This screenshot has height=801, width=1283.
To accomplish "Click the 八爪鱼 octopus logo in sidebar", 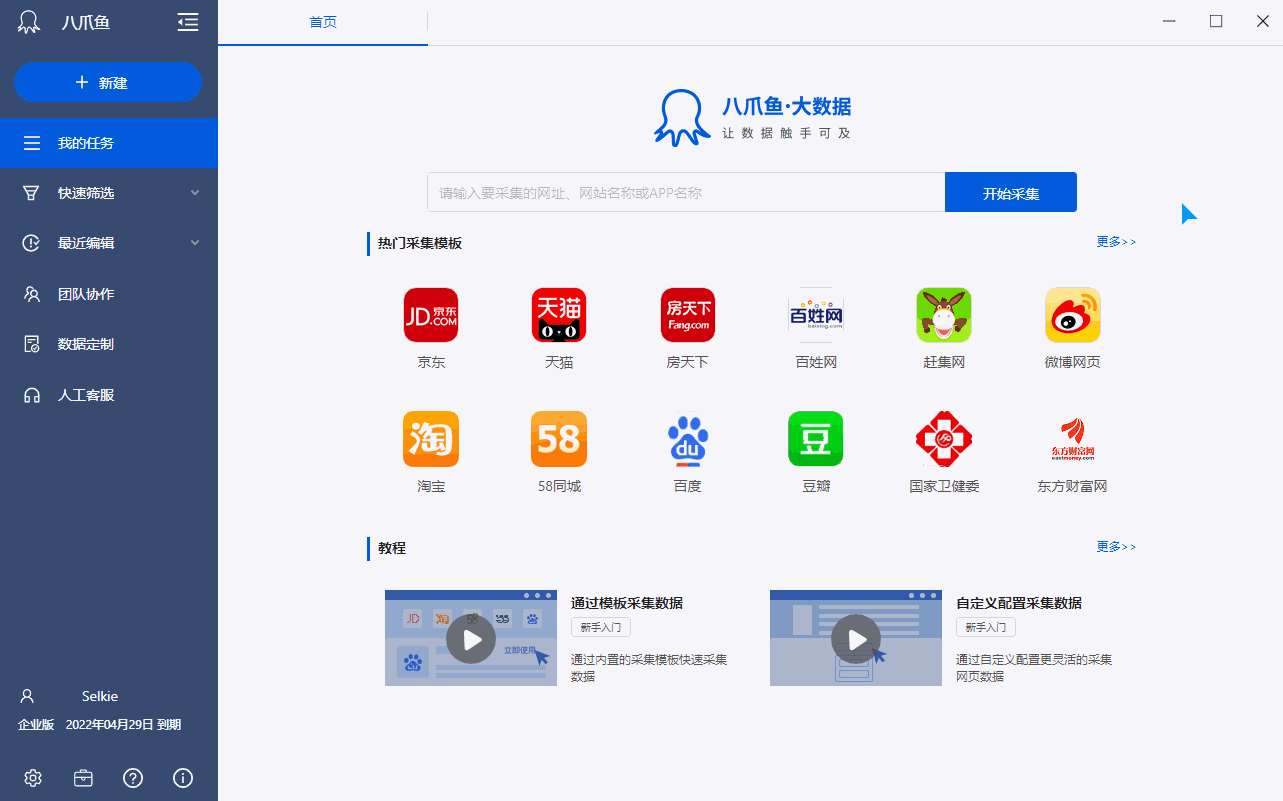I will (x=29, y=22).
